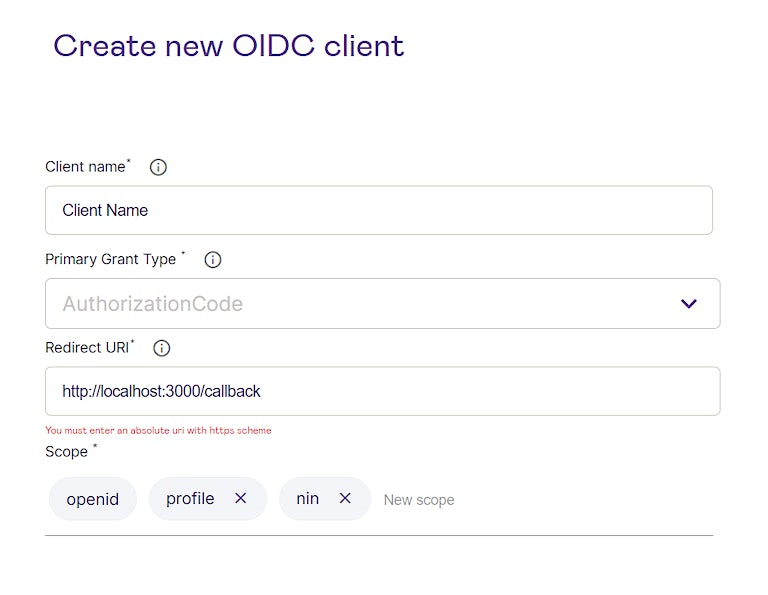This screenshot has width=768, height=595.
Task: Click the Redirect URI field with localhost URL
Action: tap(382, 391)
